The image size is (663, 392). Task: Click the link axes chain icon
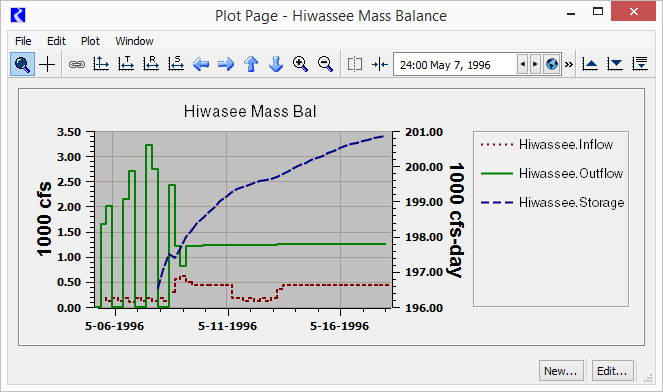[x=77, y=64]
